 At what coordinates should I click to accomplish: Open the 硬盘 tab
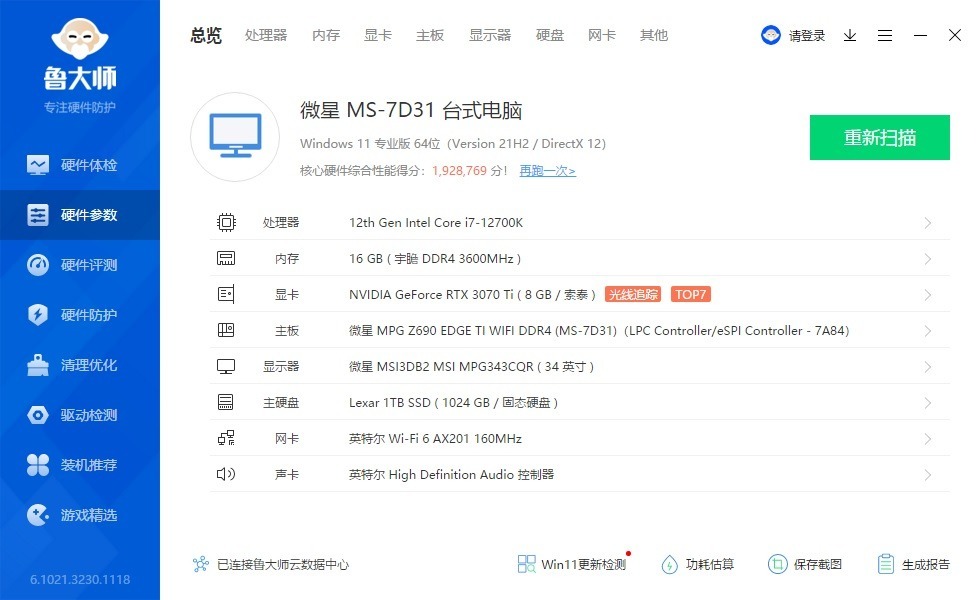click(549, 34)
